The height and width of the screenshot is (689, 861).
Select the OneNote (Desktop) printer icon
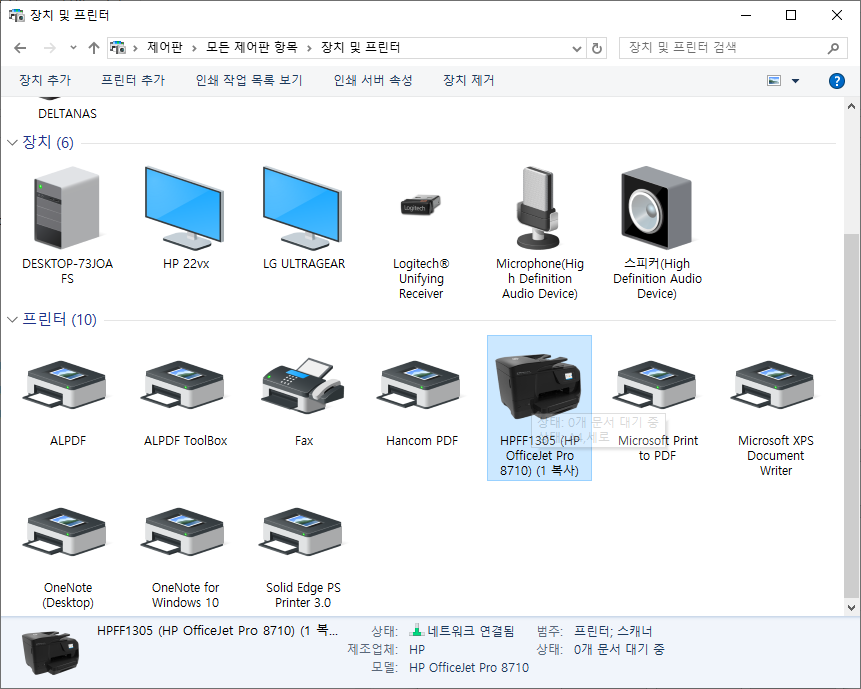[x=66, y=534]
